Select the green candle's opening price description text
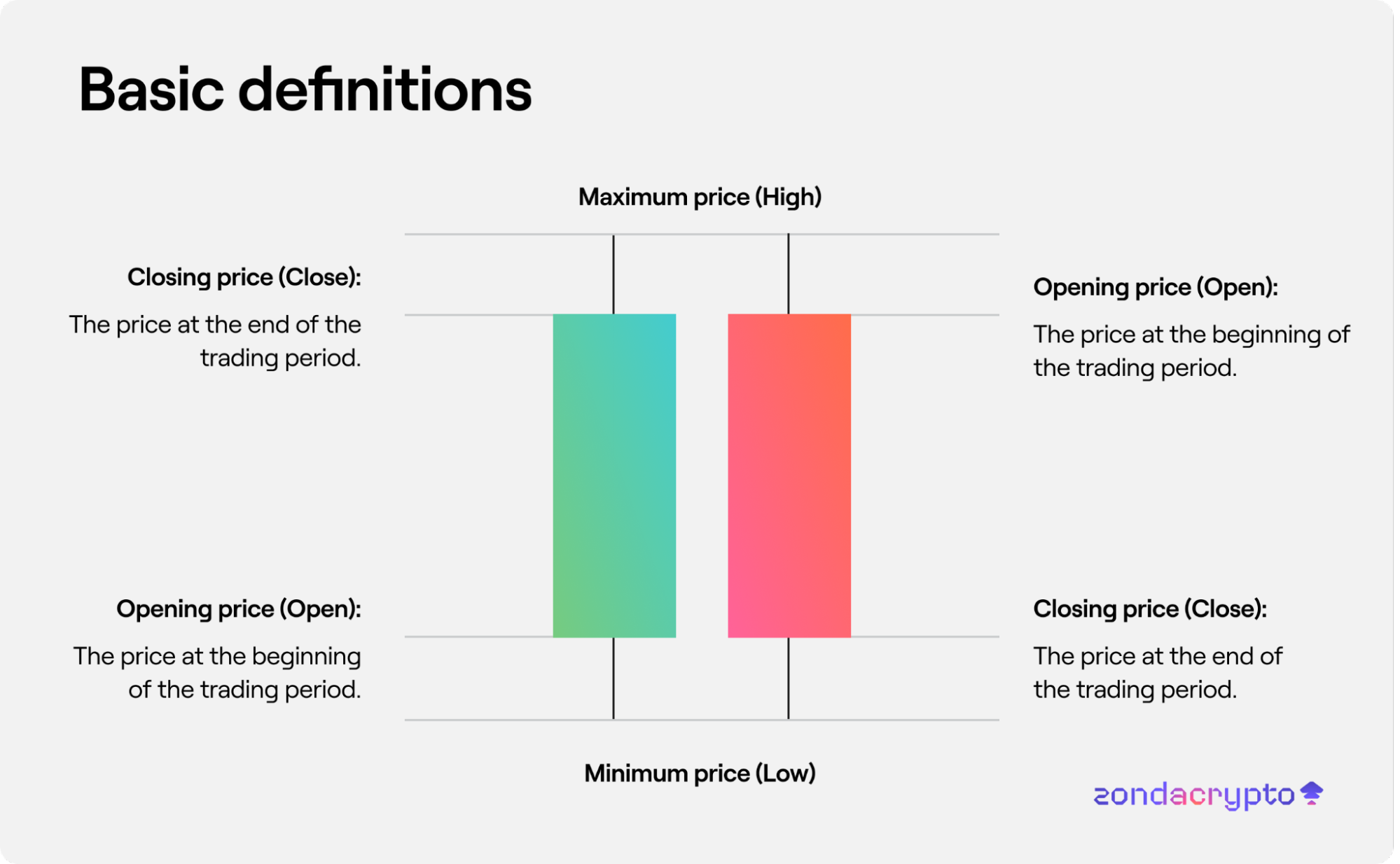The image size is (1400, 864). [217, 673]
